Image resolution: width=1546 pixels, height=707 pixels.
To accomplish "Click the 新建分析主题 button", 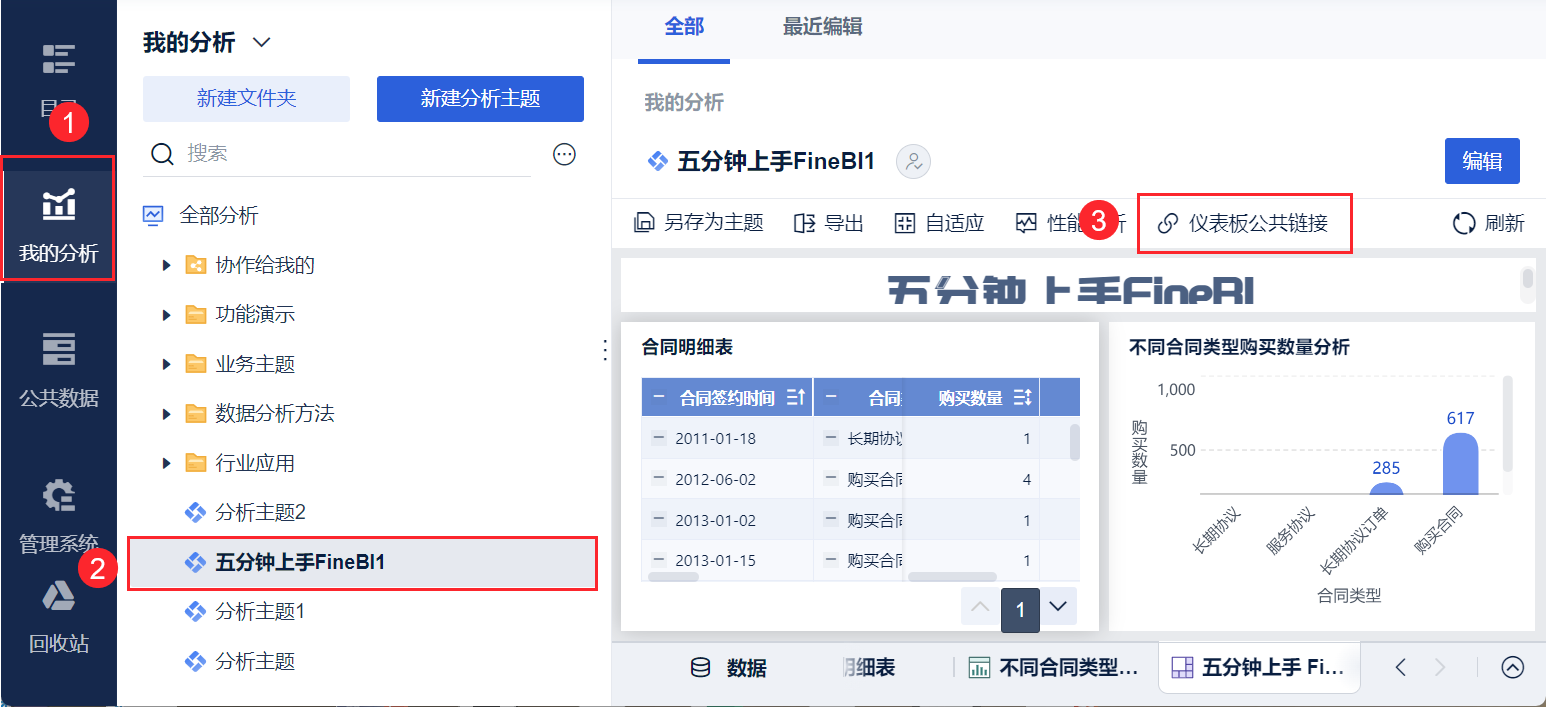I will tap(480, 99).
